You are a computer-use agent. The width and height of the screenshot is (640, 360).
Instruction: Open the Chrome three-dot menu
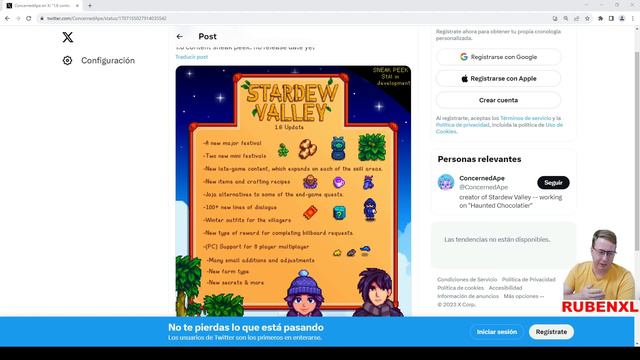(633, 18)
